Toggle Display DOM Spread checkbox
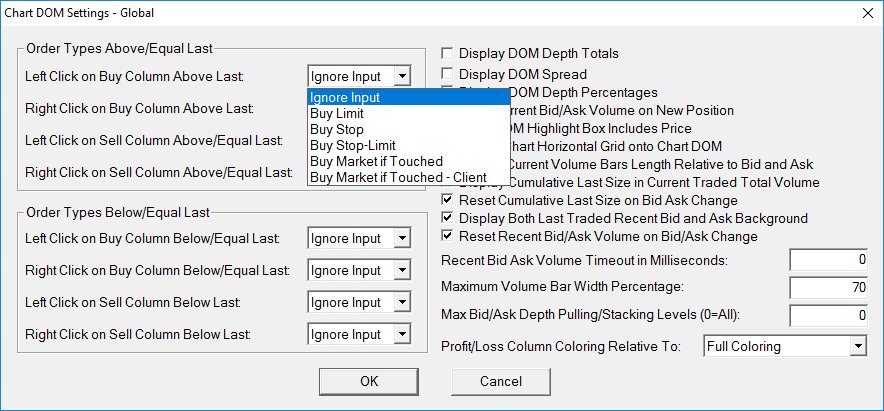884x411 pixels. (449, 74)
